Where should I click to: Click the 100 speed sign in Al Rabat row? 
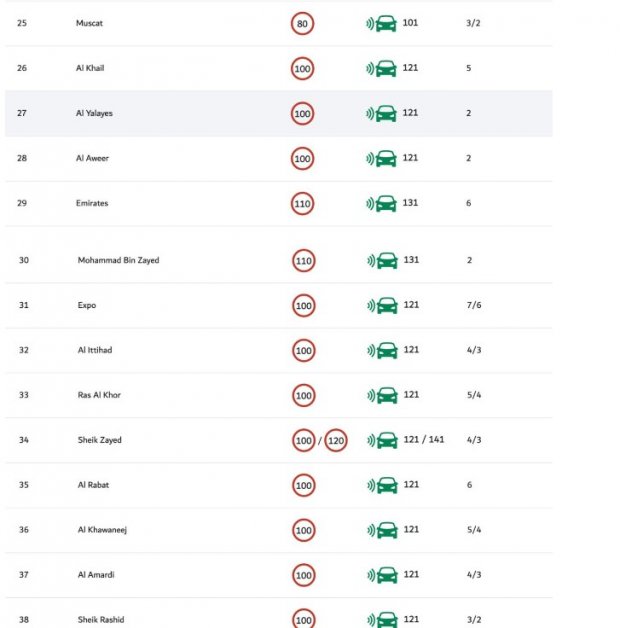pyautogui.click(x=304, y=485)
